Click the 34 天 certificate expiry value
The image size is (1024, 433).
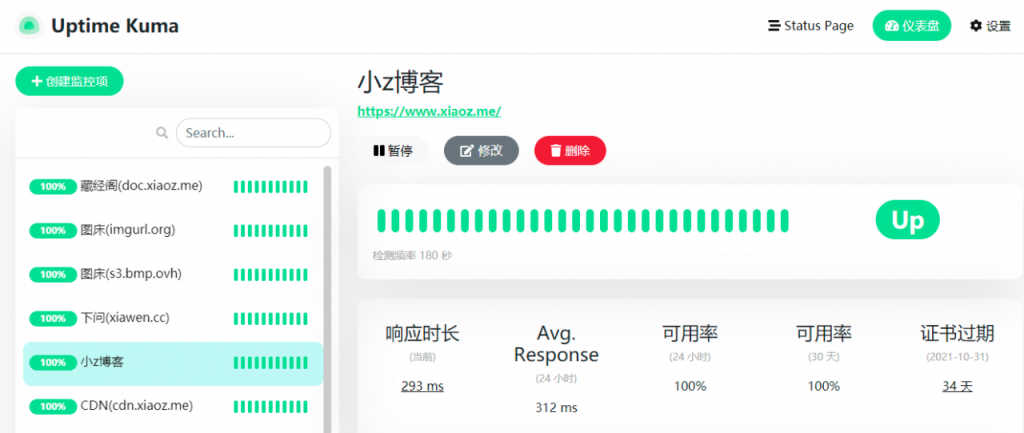point(957,386)
